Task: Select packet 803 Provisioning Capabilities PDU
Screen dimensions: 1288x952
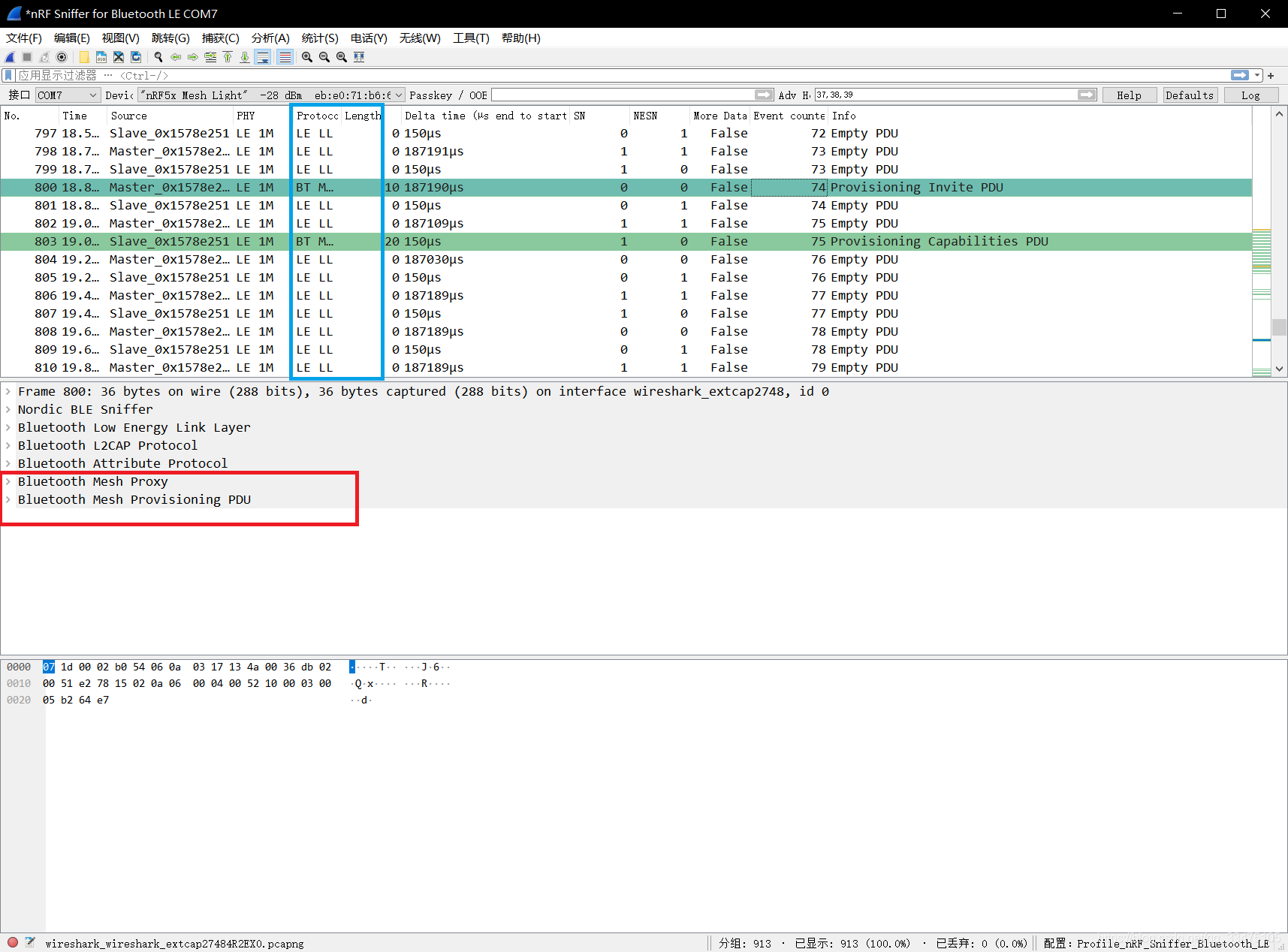Action: click(626, 241)
